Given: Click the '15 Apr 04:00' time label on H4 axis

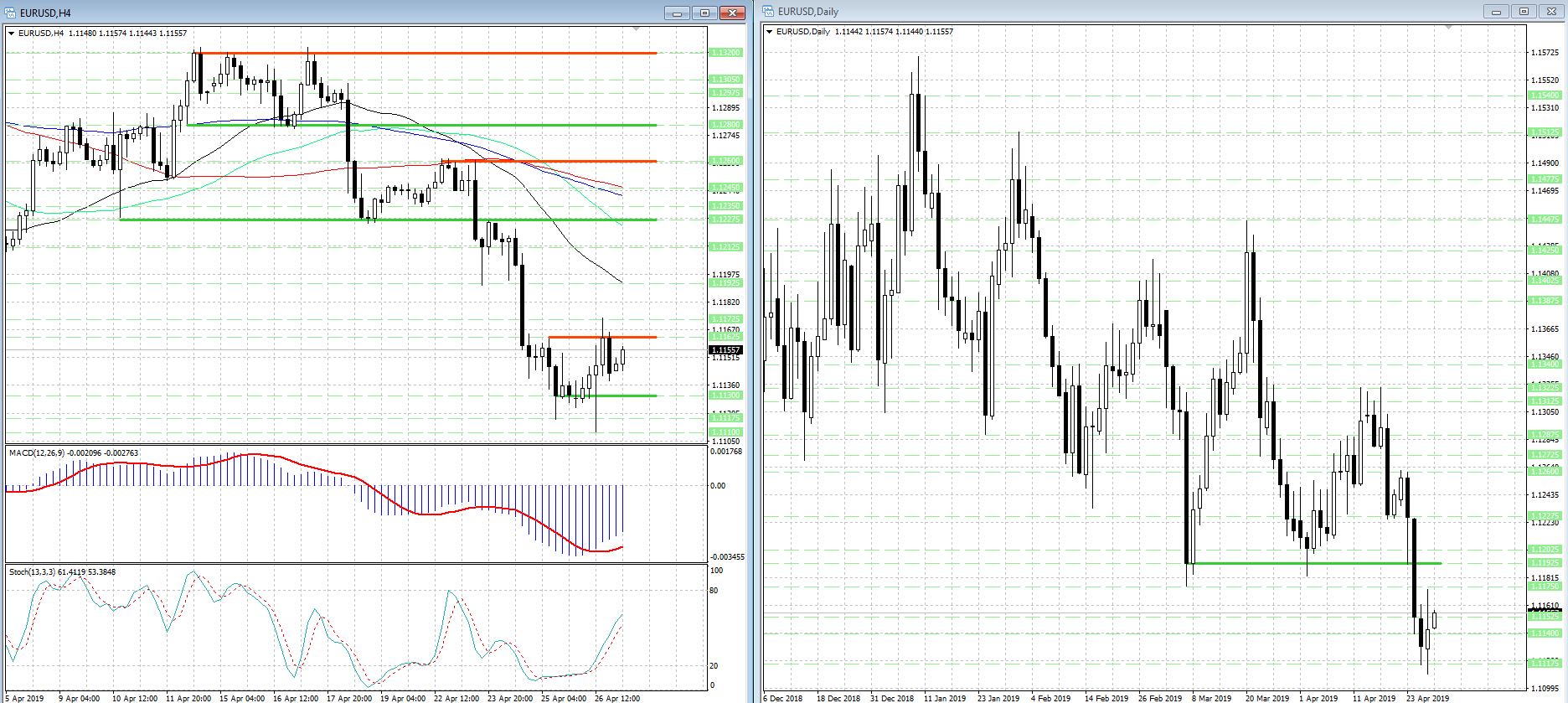Looking at the screenshot, I should pos(242,698).
